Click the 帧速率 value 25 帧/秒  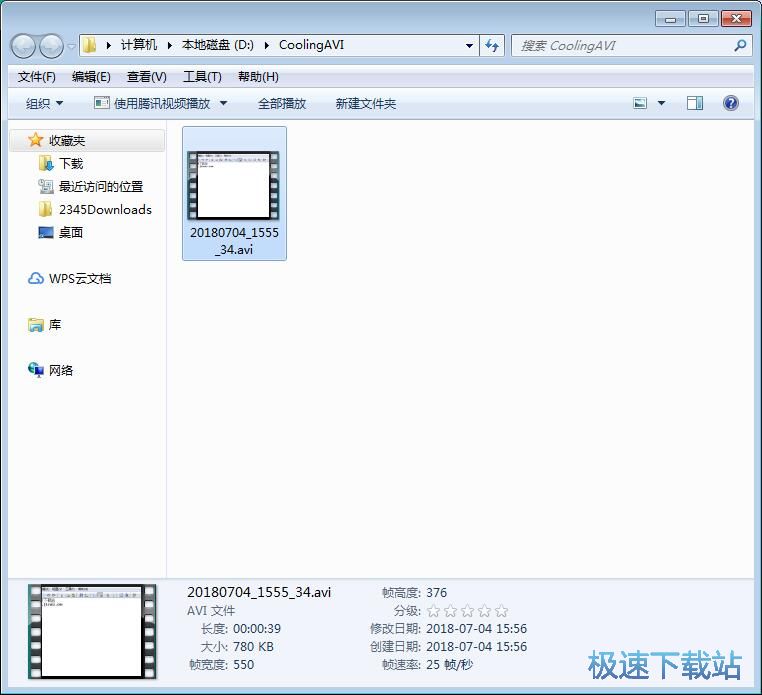pyautogui.click(x=449, y=664)
